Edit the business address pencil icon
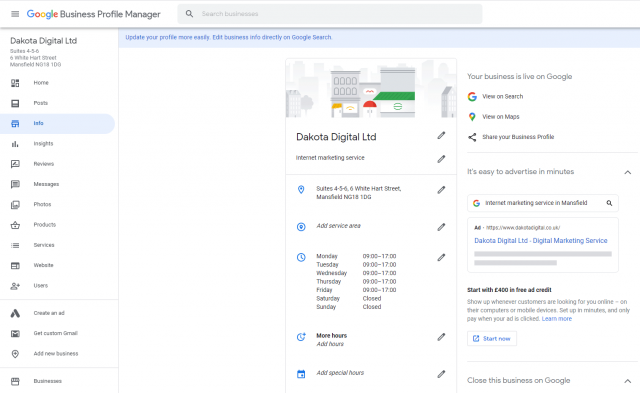Viewport: 640px width, 393px height. [441, 190]
